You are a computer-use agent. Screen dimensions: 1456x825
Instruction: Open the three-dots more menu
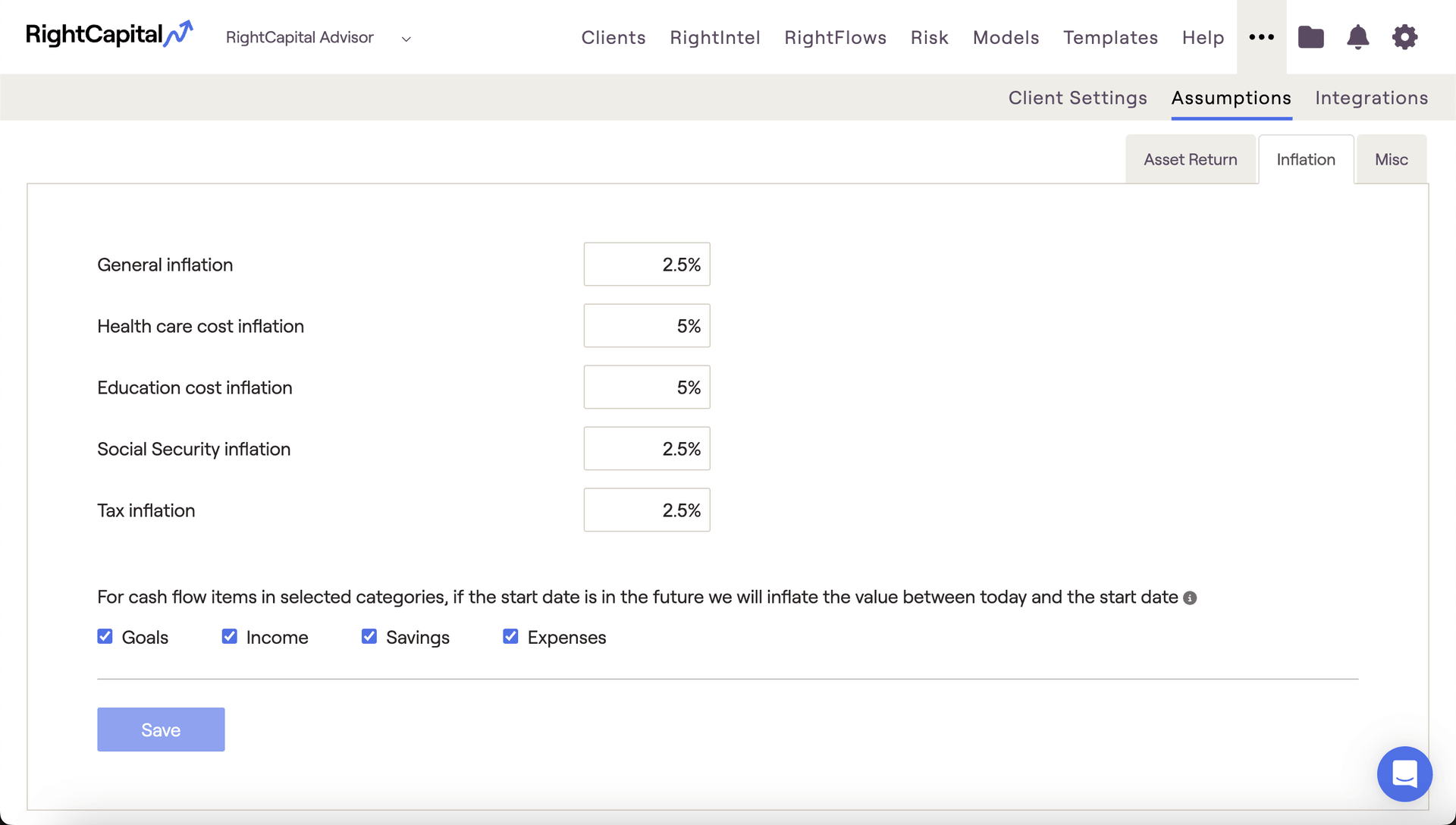tap(1261, 37)
